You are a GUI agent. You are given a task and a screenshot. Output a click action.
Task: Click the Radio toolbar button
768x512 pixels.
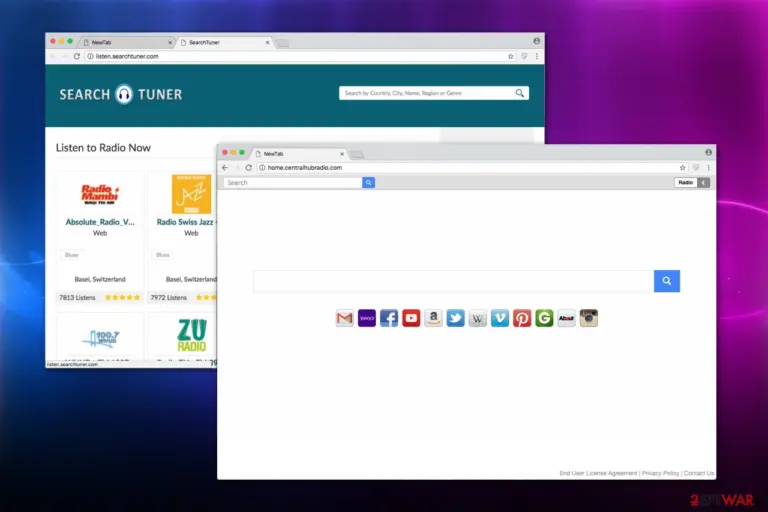(x=686, y=182)
